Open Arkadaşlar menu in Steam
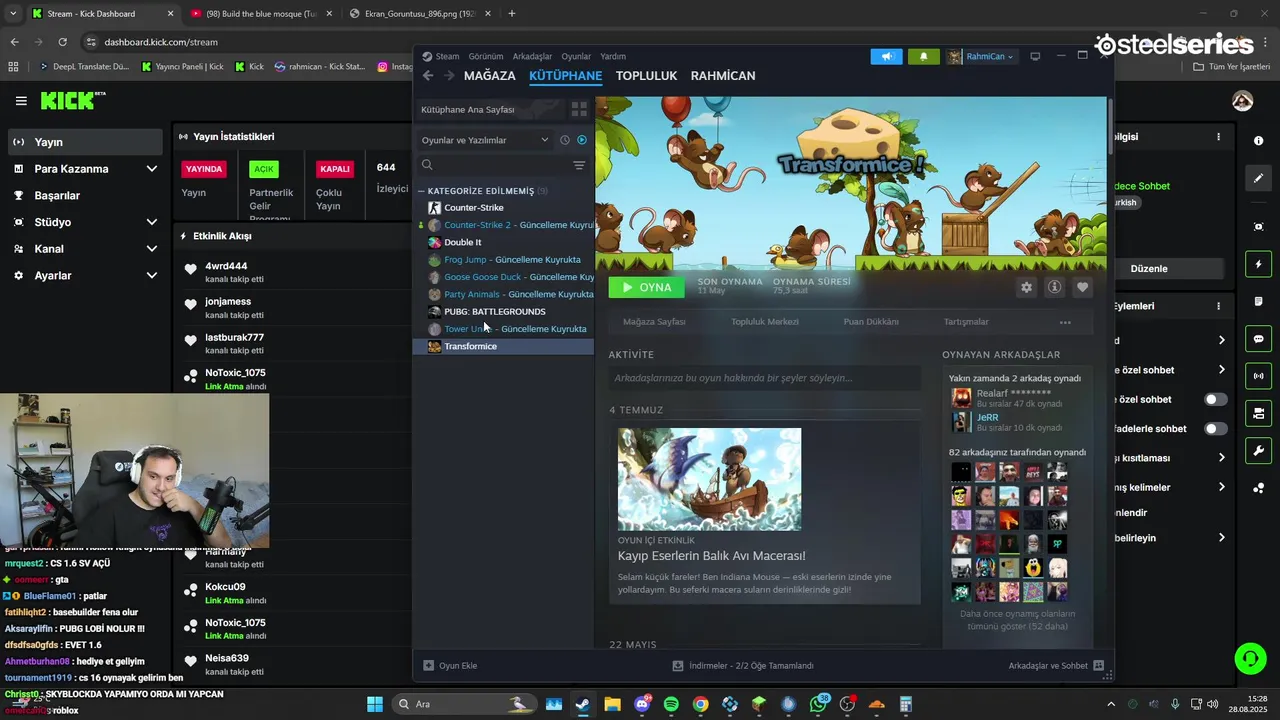Image resolution: width=1280 pixels, height=720 pixels. point(532,56)
